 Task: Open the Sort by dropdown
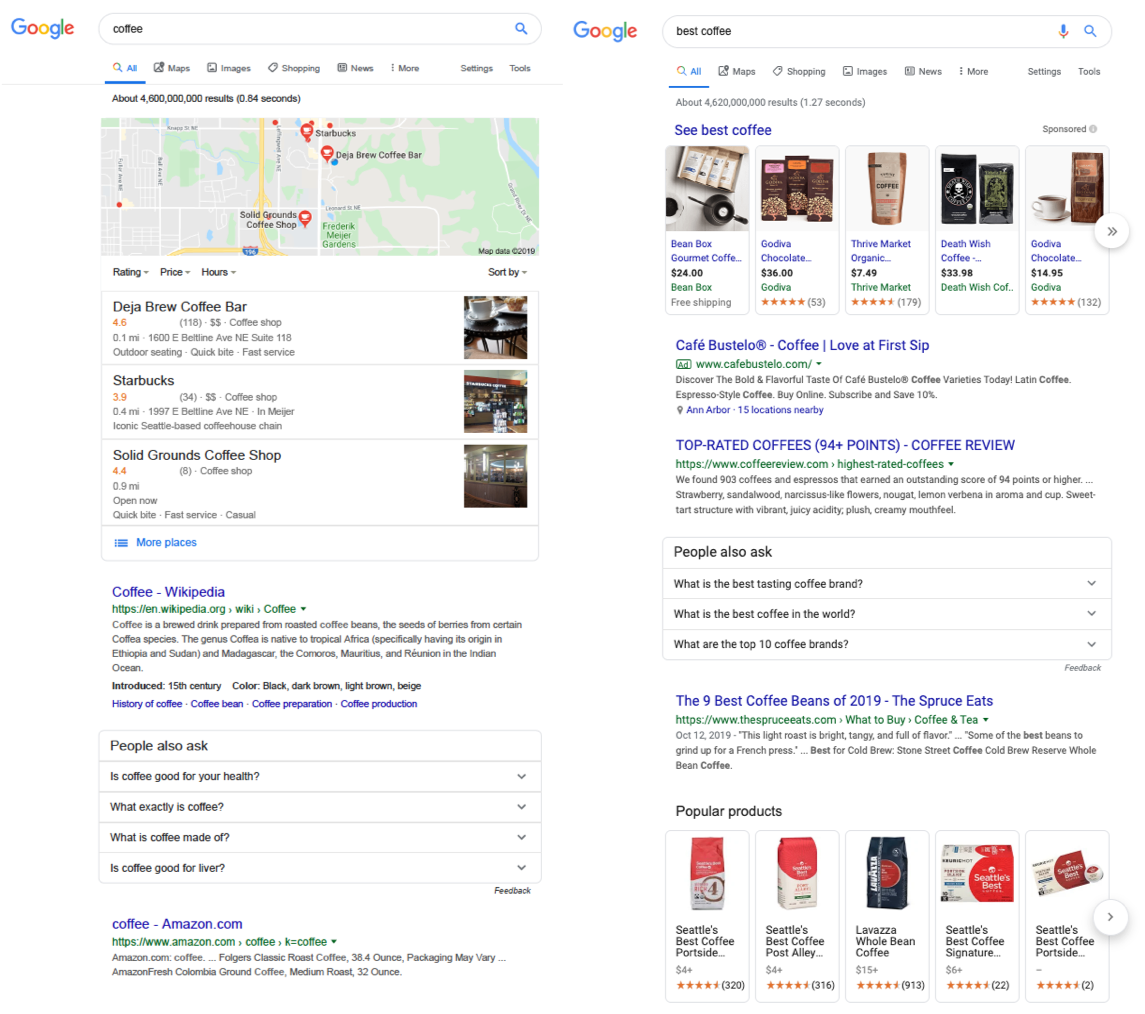[x=507, y=272]
